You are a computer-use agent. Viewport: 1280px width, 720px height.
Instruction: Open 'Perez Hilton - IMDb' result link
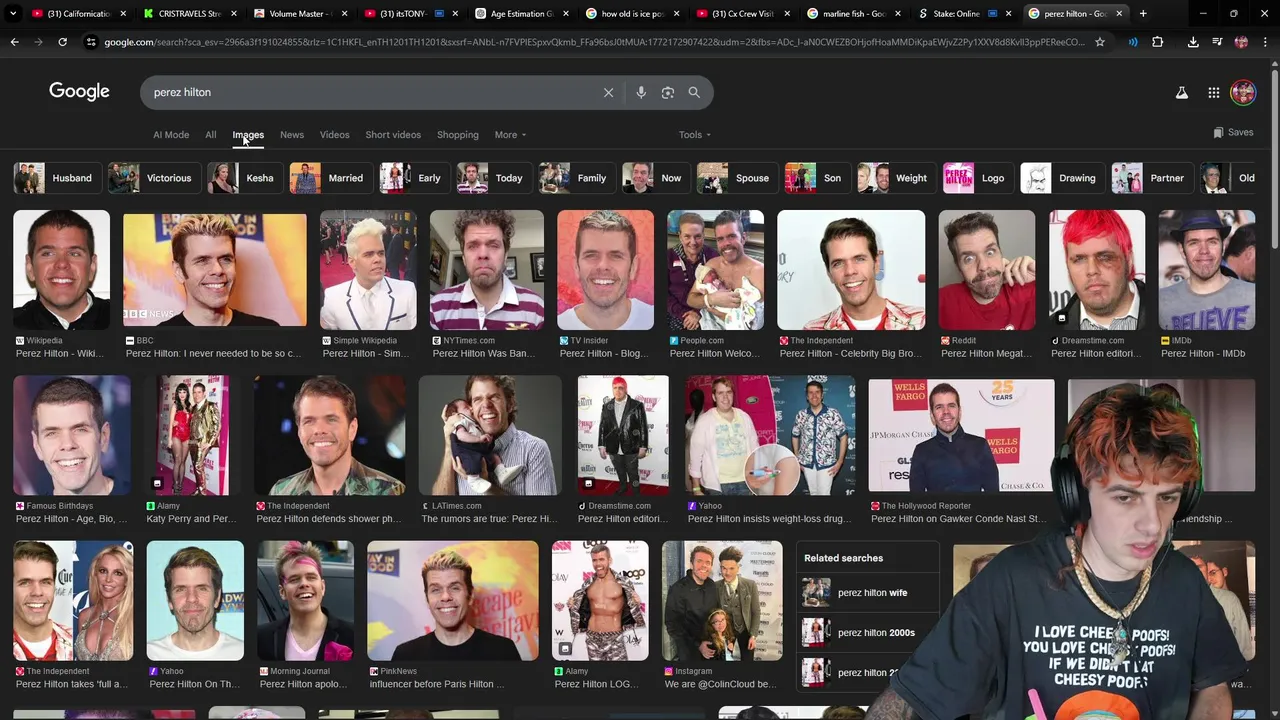pos(1203,353)
